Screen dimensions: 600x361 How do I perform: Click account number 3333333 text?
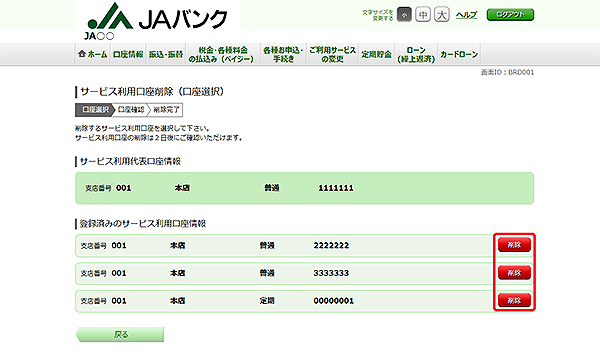click(x=331, y=273)
